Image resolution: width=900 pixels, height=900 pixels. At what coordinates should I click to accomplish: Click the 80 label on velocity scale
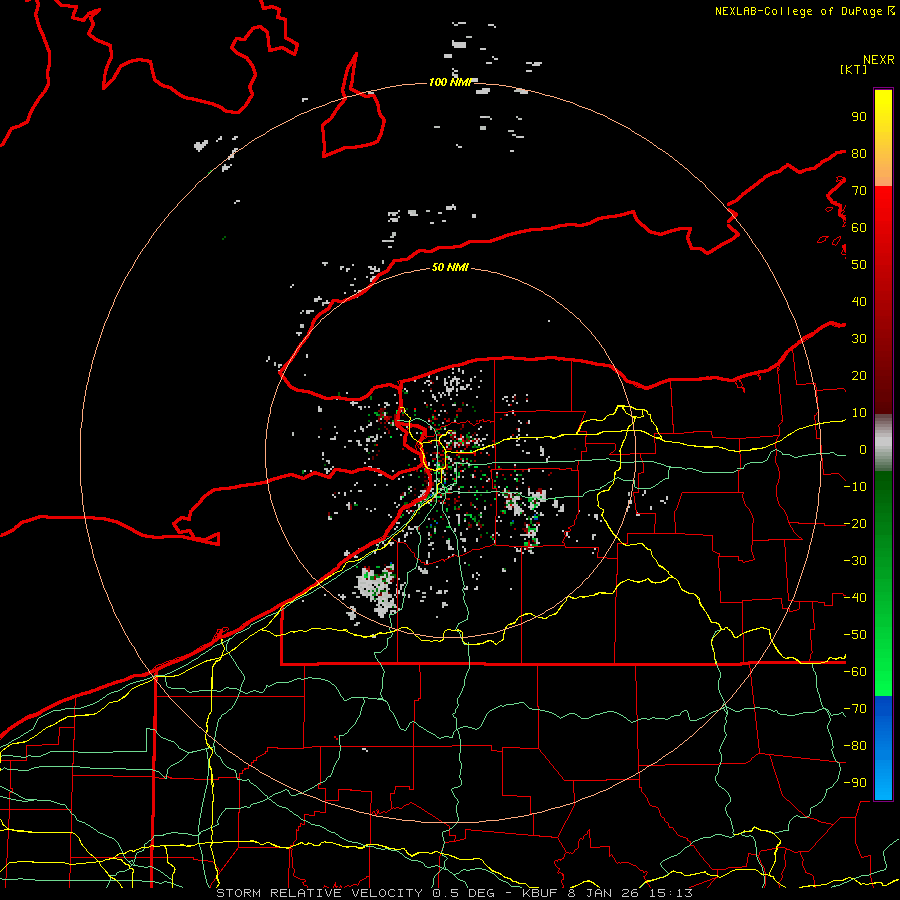coord(859,153)
